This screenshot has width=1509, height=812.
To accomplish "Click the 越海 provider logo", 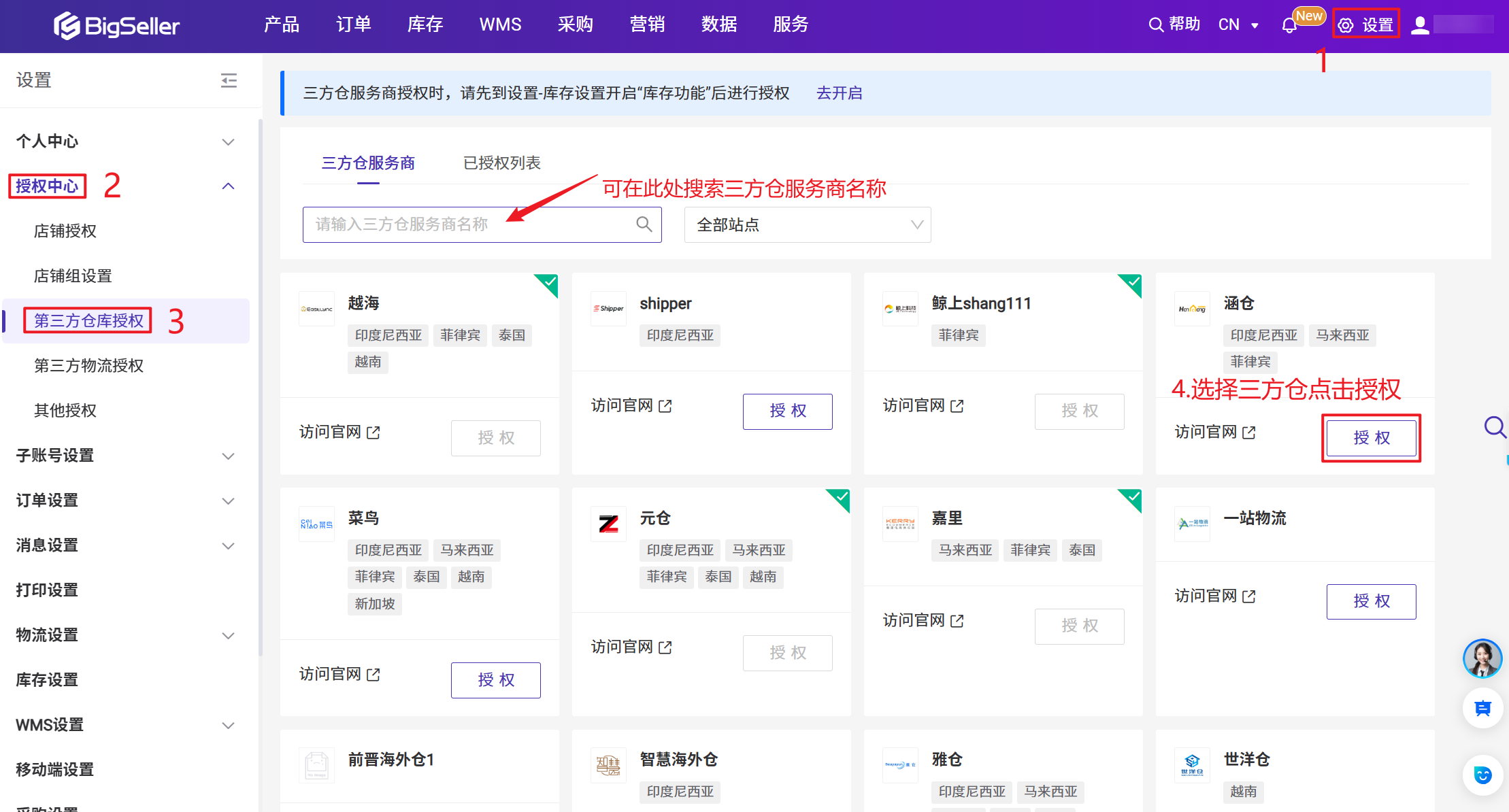I will [316, 309].
